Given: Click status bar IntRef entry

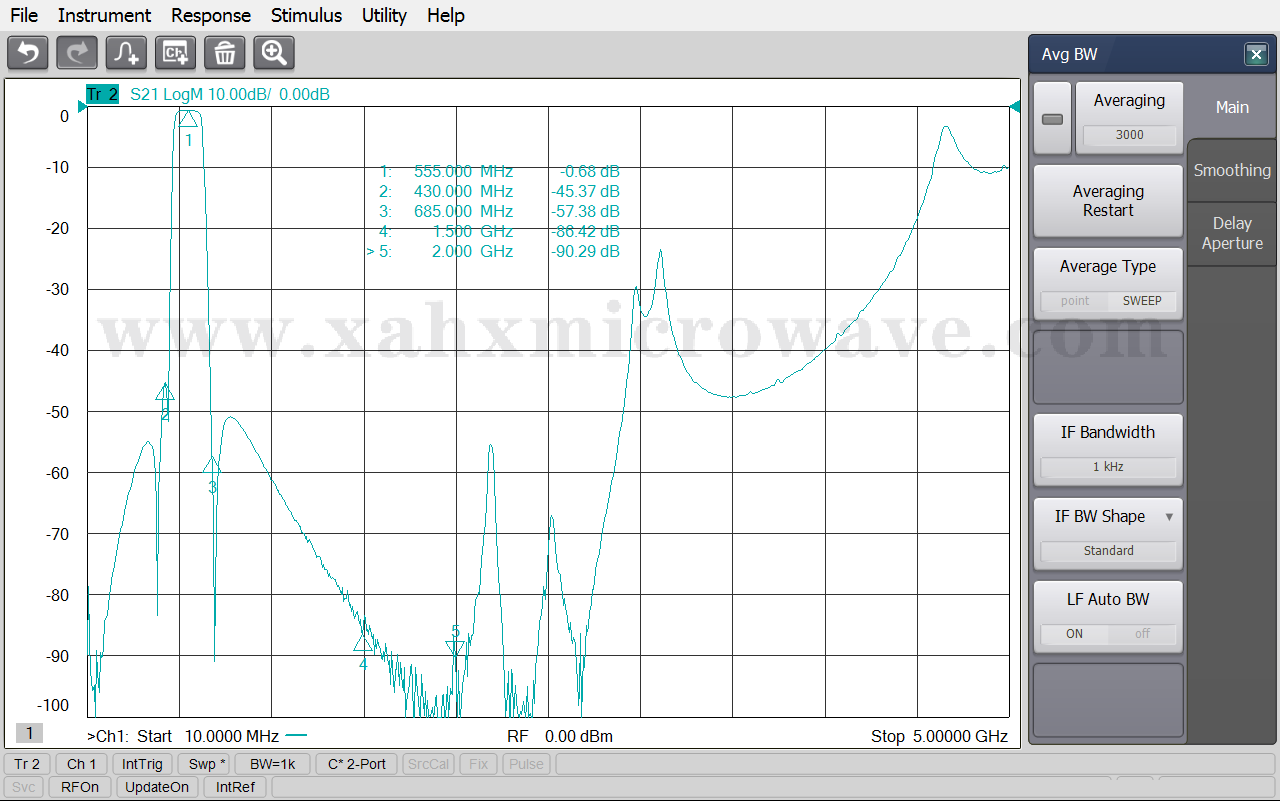Looking at the screenshot, I should [x=235, y=787].
